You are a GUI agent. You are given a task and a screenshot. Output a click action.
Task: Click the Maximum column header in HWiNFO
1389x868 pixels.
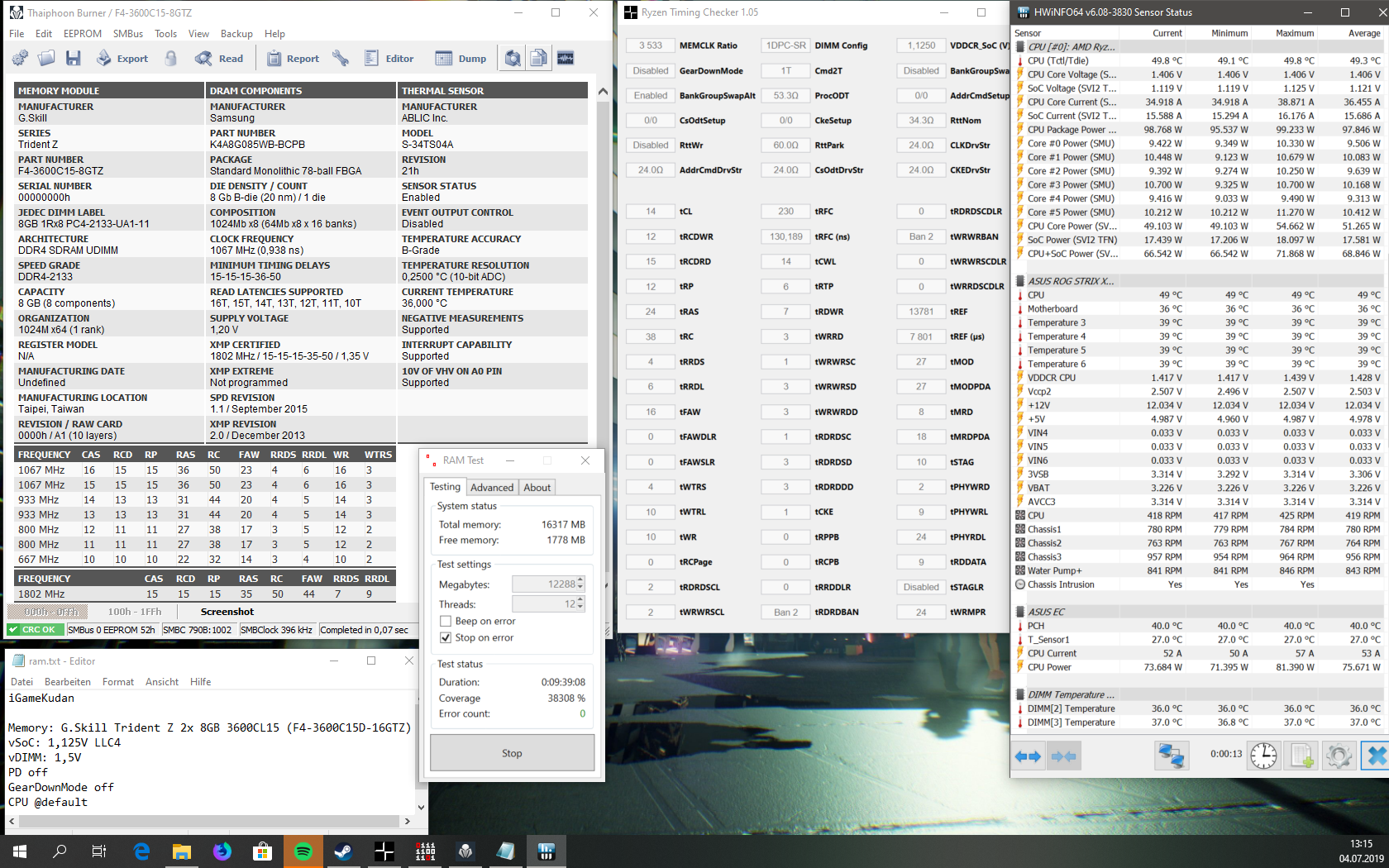1294,33
